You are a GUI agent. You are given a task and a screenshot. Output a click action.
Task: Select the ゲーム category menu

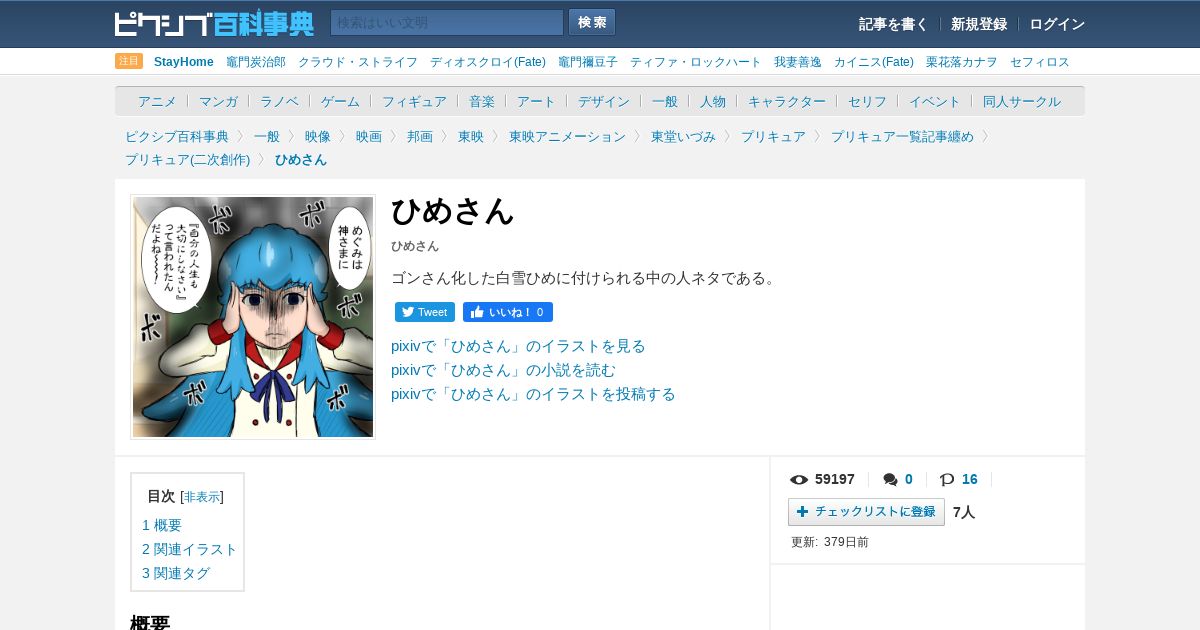point(340,101)
